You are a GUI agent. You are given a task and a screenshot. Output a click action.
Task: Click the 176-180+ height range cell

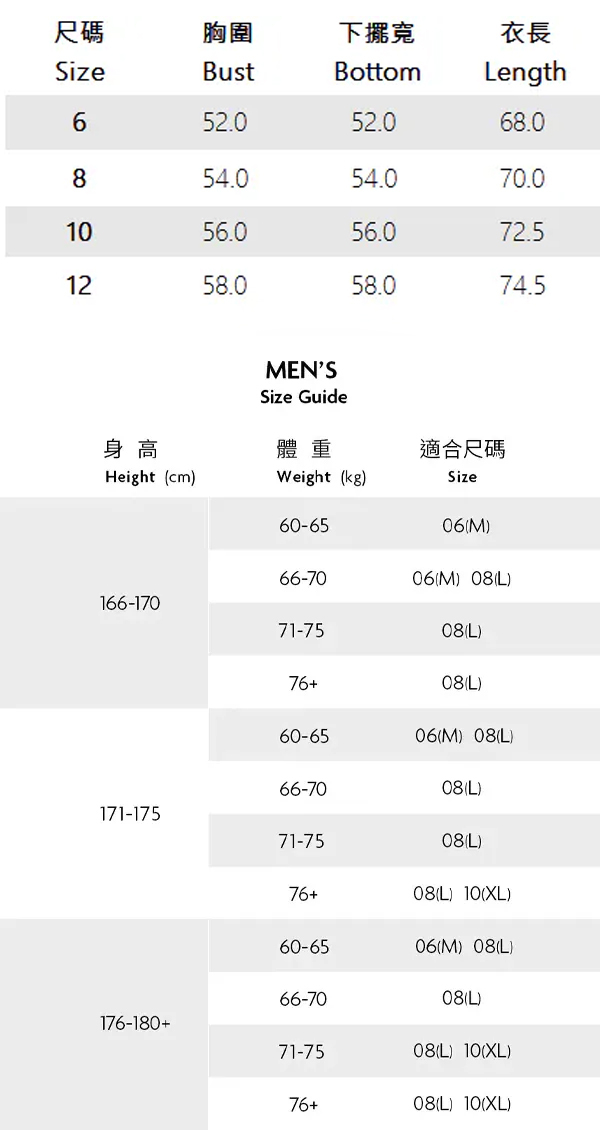tap(135, 1024)
